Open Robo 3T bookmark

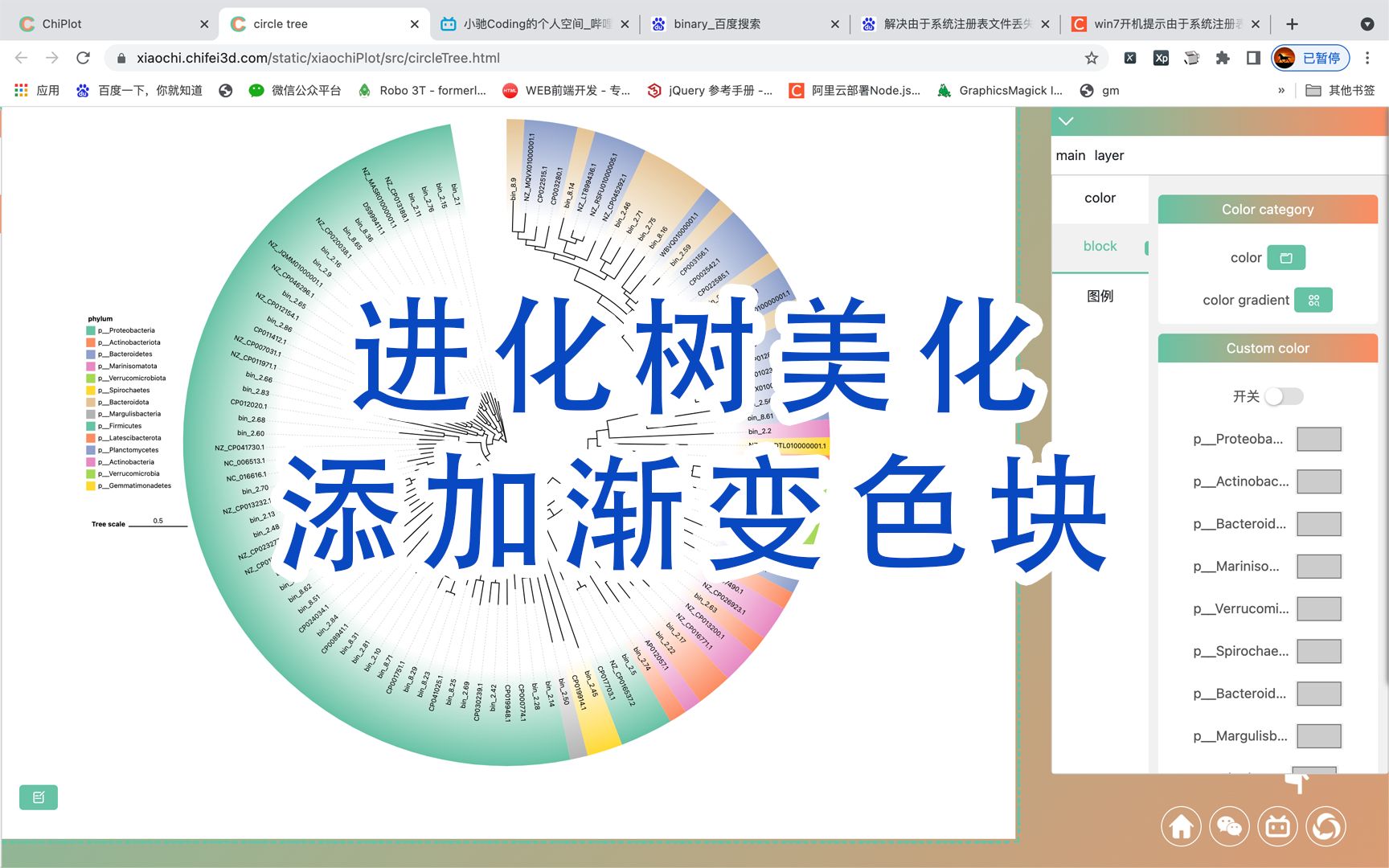click(422, 91)
